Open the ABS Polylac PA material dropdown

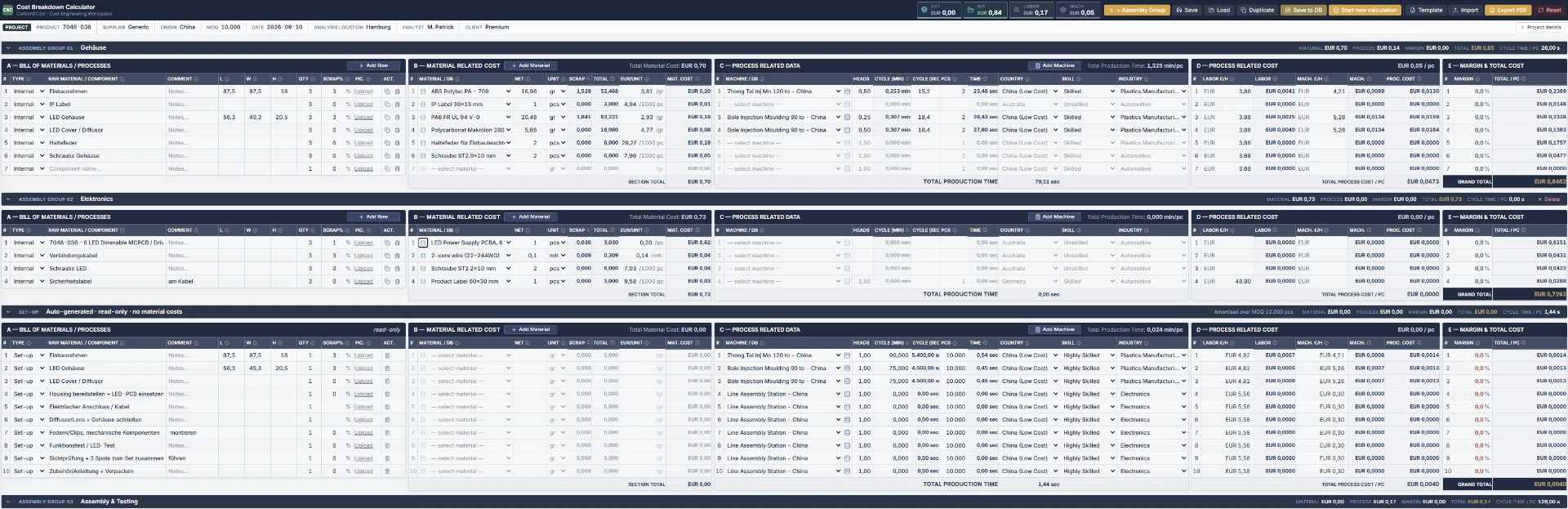pyautogui.click(x=470, y=92)
